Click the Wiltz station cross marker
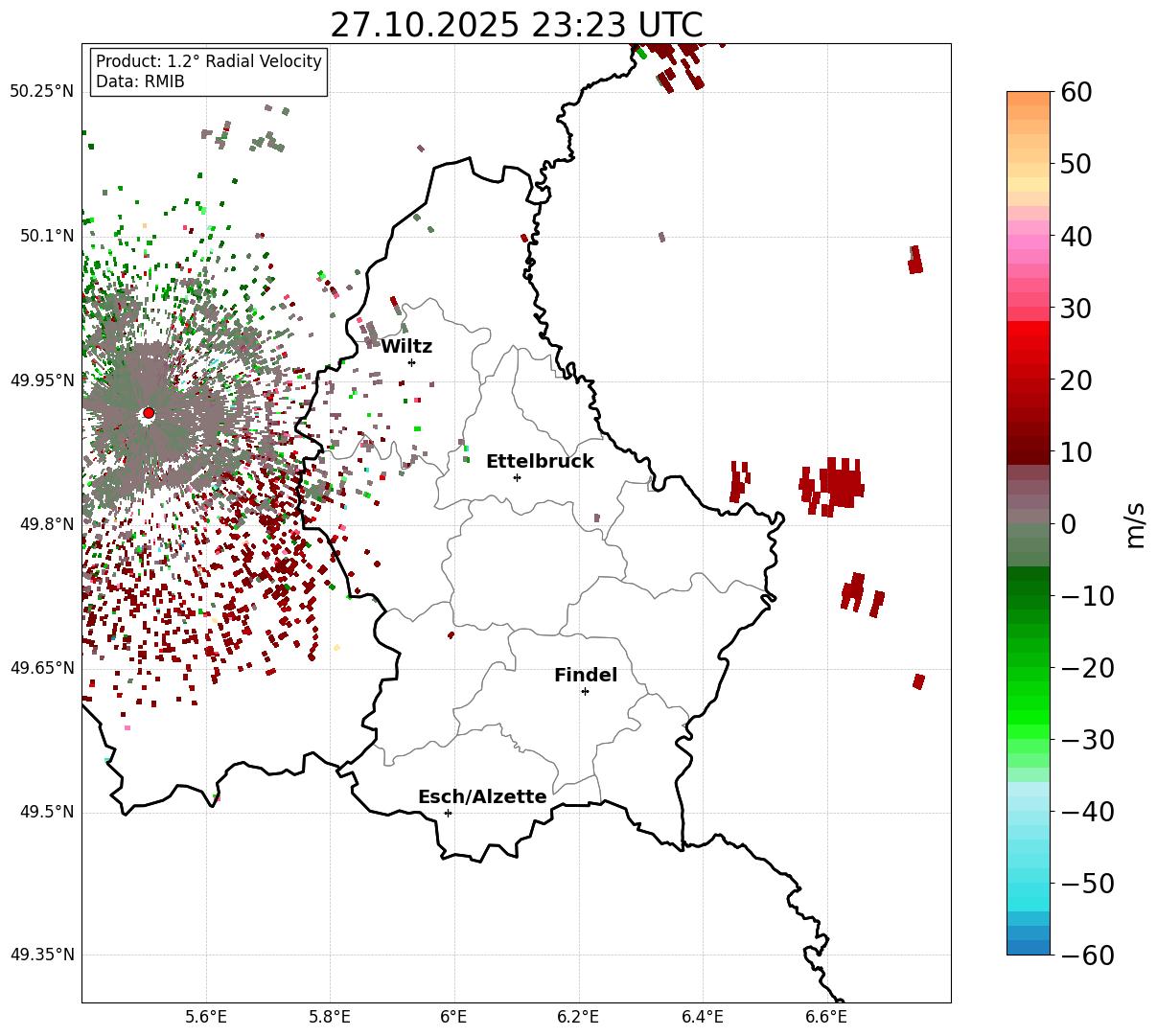1157x1036 pixels. tap(411, 362)
